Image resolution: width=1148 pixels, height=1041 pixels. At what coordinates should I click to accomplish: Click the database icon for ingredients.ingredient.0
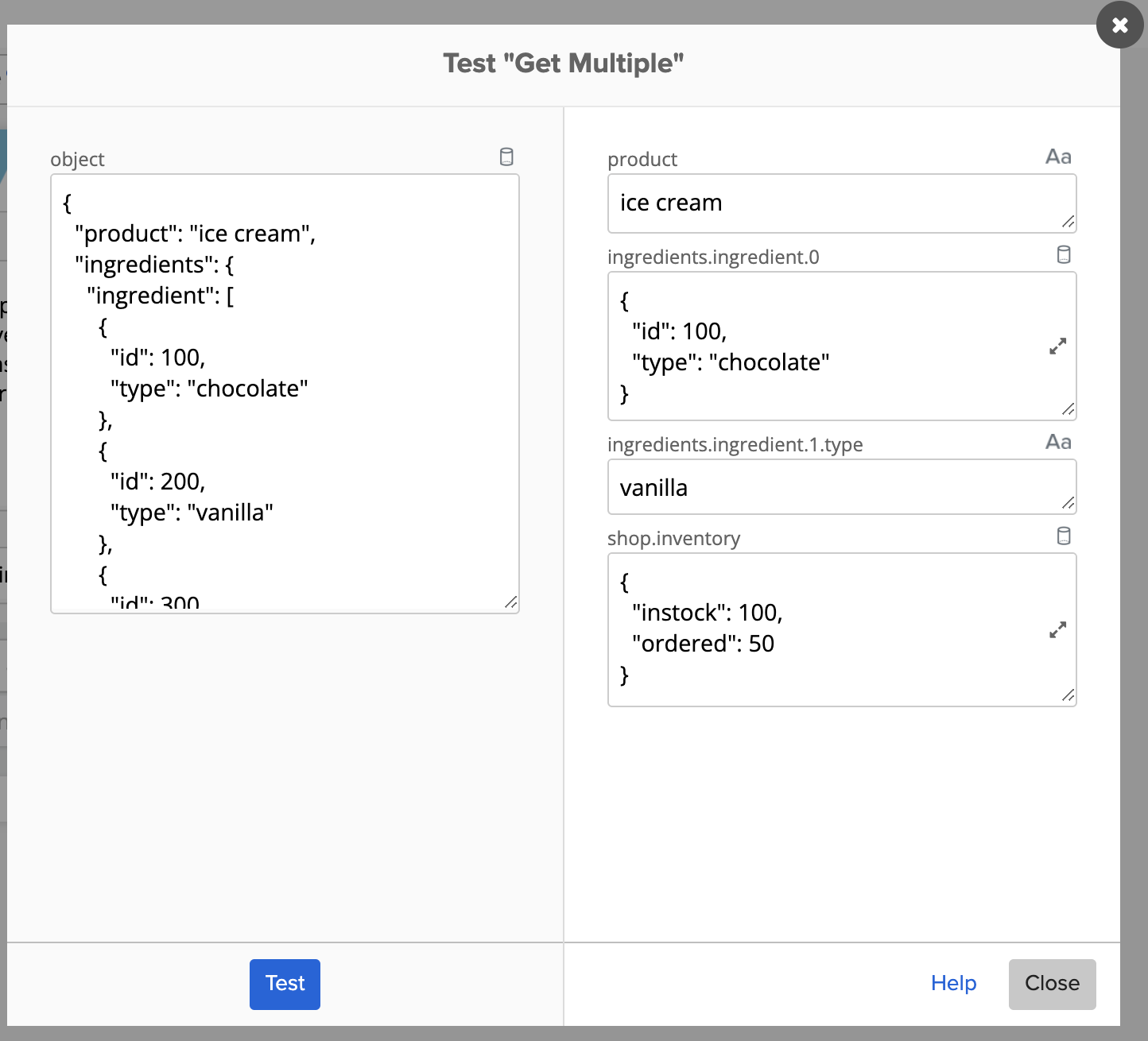(x=1065, y=254)
